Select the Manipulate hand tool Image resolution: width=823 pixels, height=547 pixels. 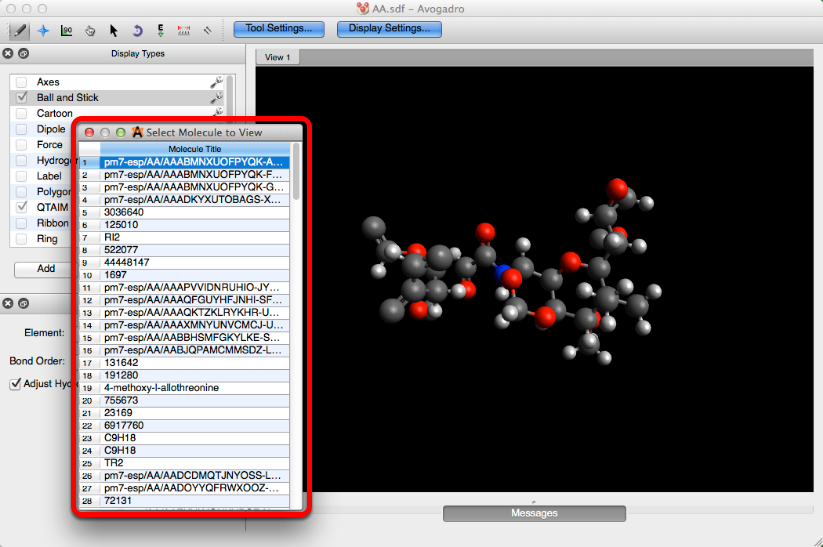(90, 30)
